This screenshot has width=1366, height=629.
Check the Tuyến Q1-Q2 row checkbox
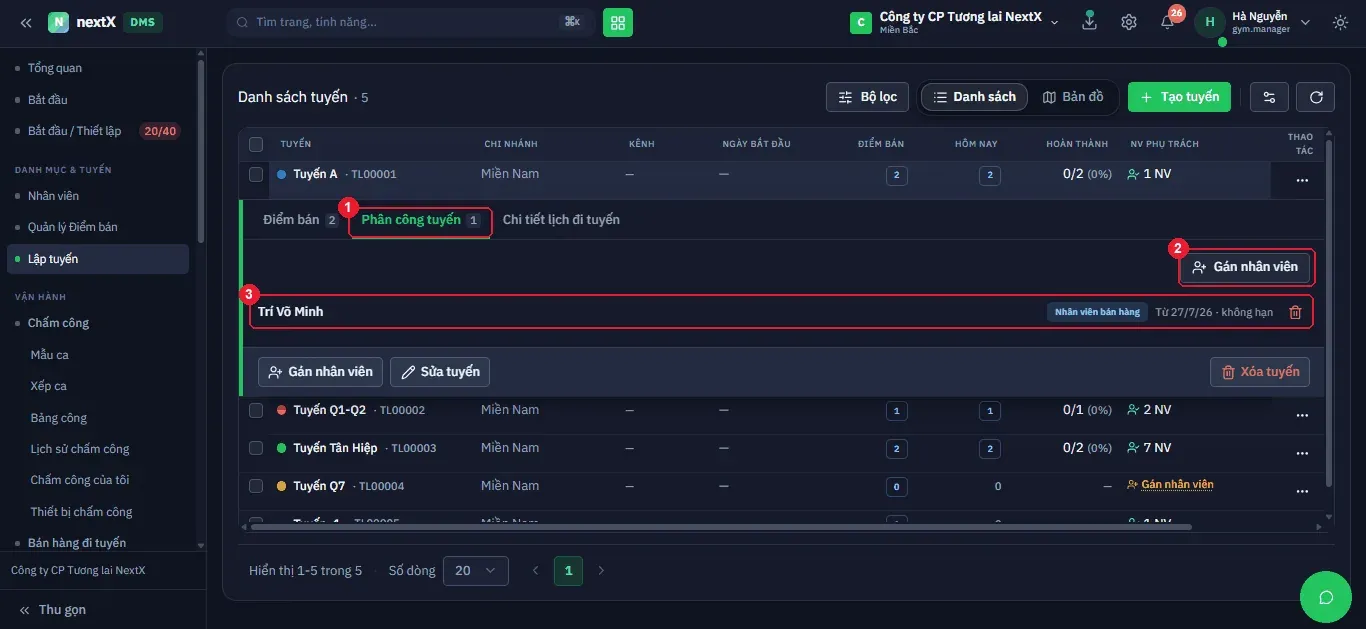(x=256, y=410)
